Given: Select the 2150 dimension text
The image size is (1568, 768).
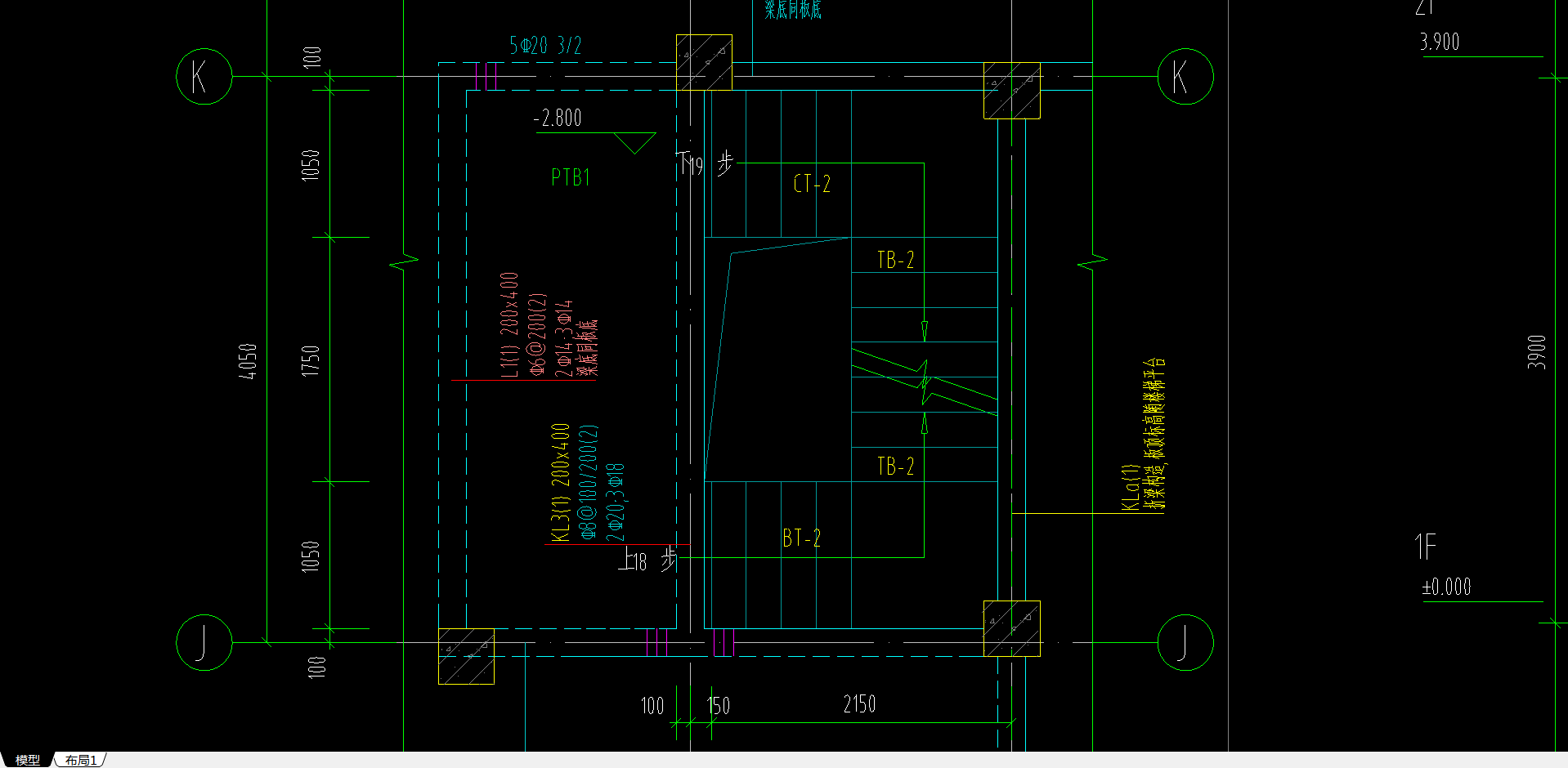Looking at the screenshot, I should pos(859,704).
